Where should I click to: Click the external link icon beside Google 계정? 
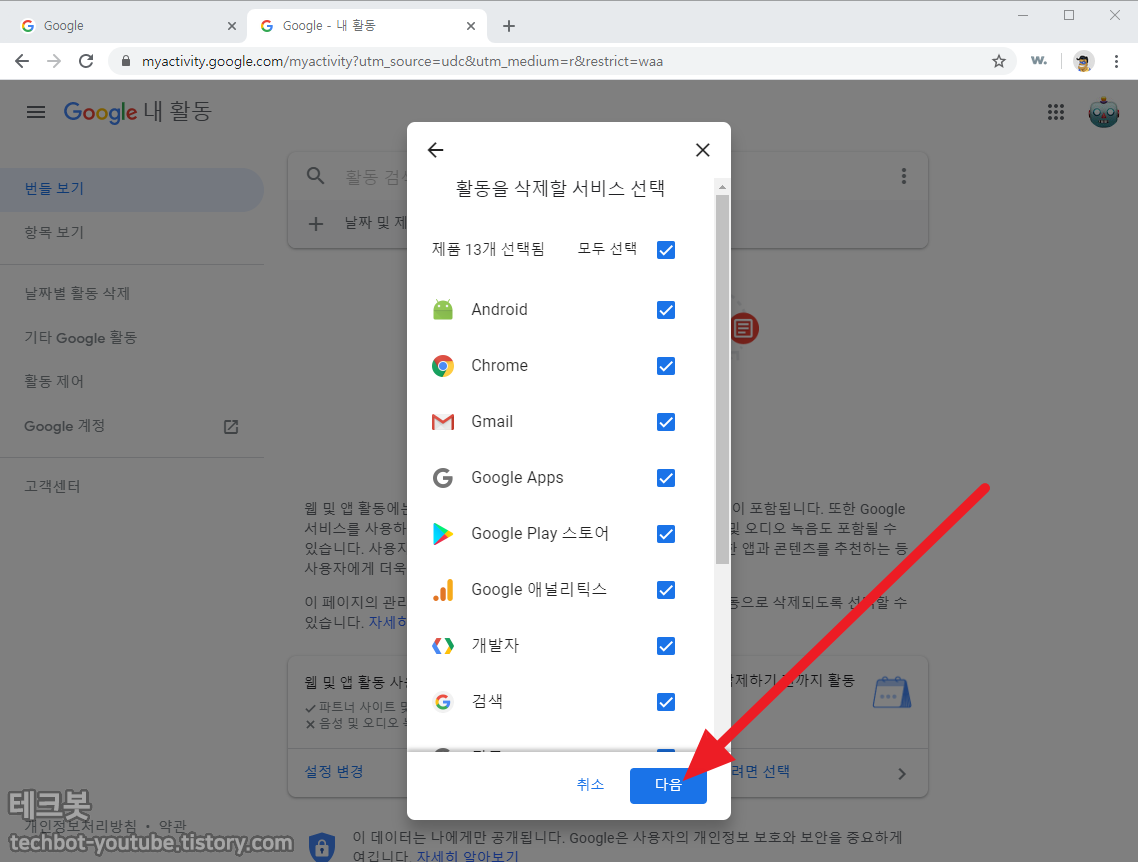coord(231,427)
